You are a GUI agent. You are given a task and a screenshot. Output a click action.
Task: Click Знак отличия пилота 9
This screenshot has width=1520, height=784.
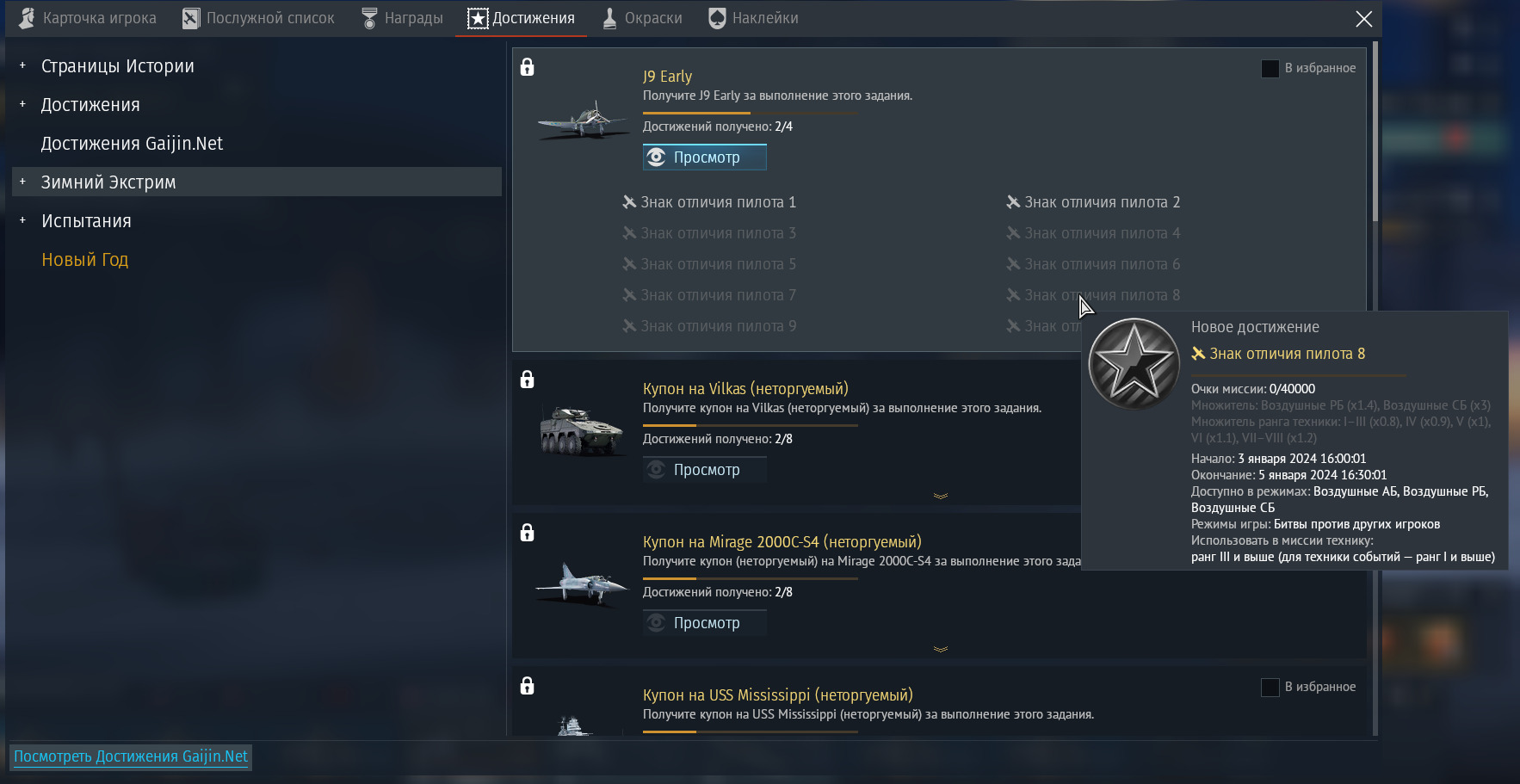click(x=718, y=326)
